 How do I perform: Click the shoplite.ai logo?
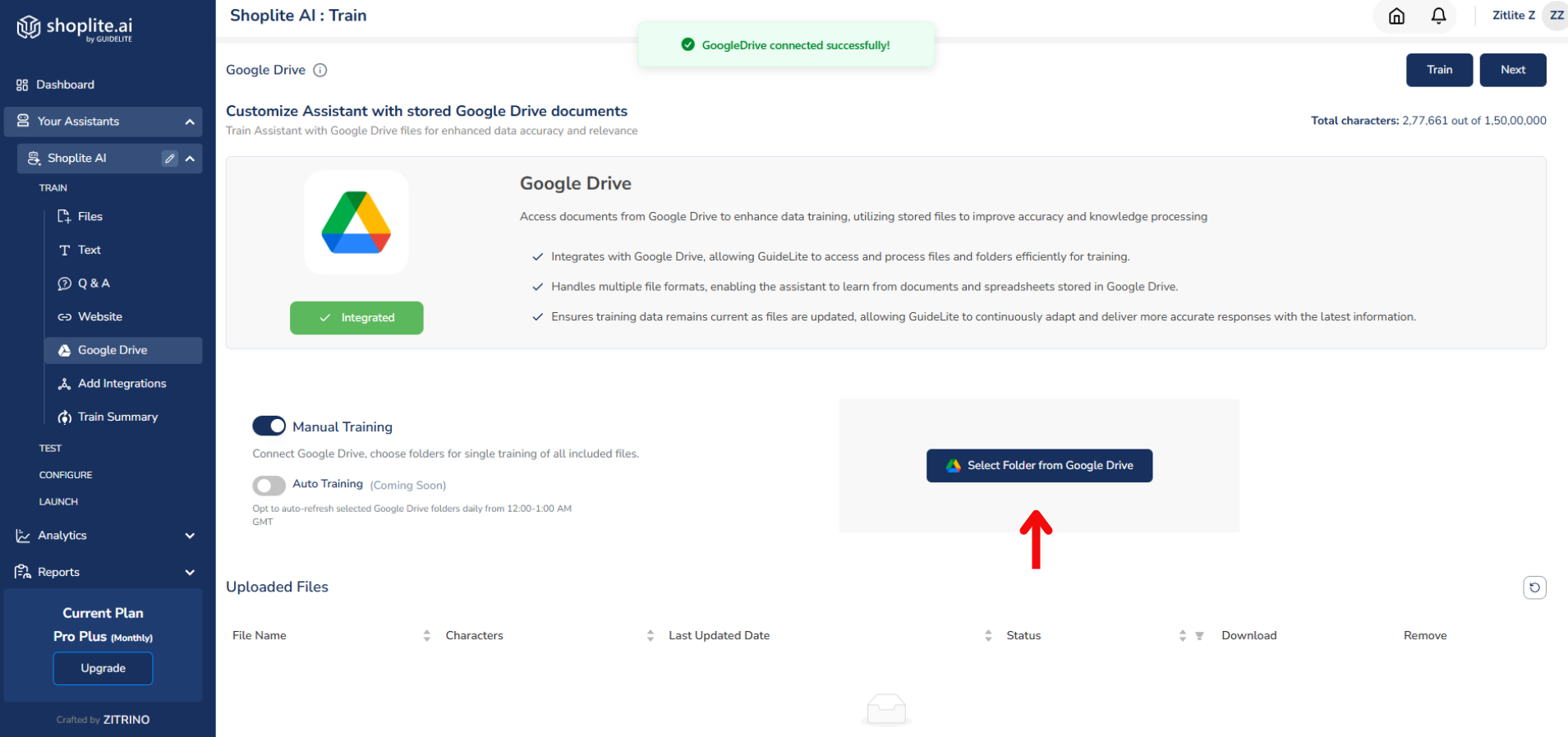(75, 28)
